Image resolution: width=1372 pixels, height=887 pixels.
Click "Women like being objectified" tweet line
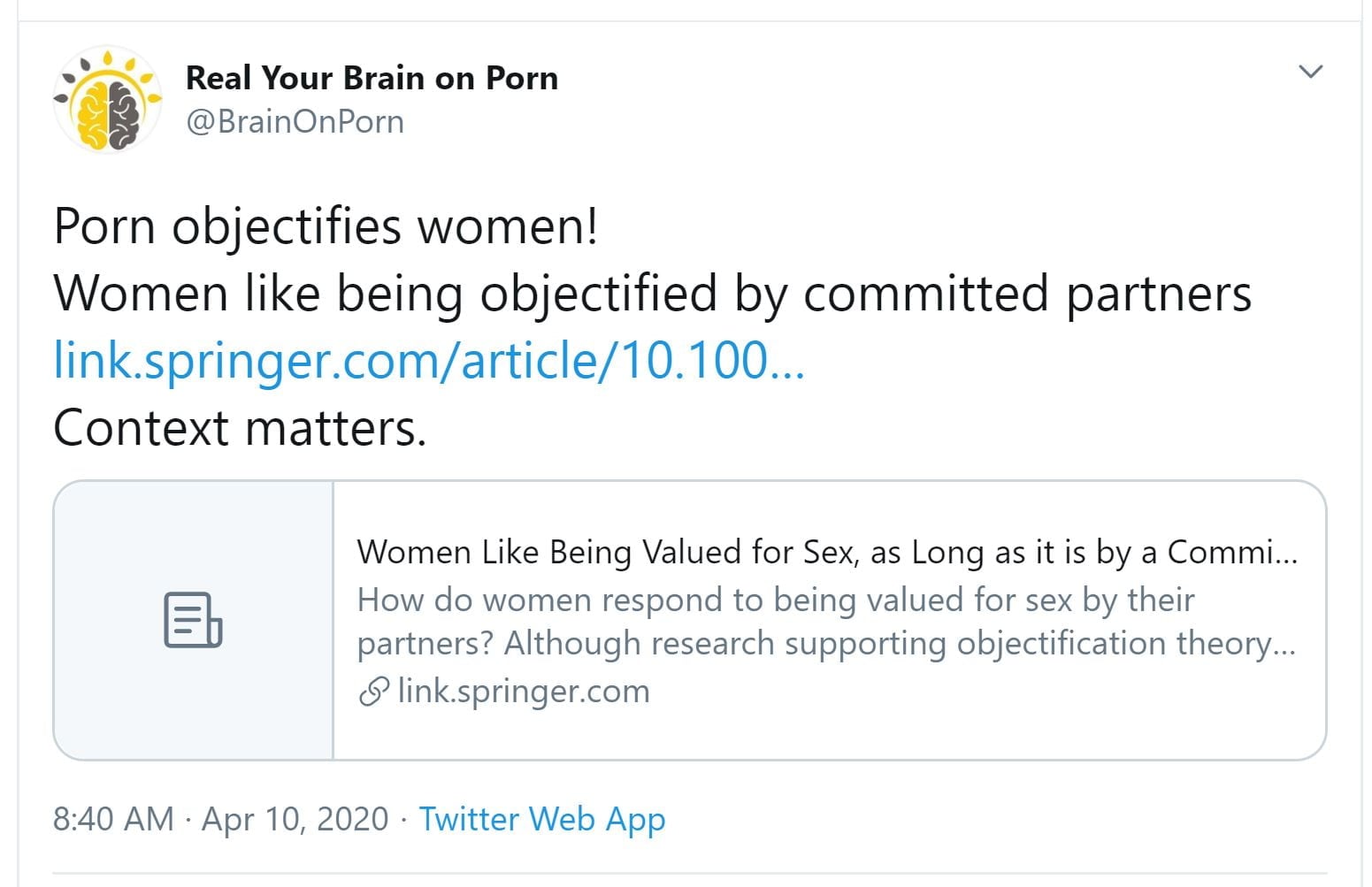click(652, 293)
